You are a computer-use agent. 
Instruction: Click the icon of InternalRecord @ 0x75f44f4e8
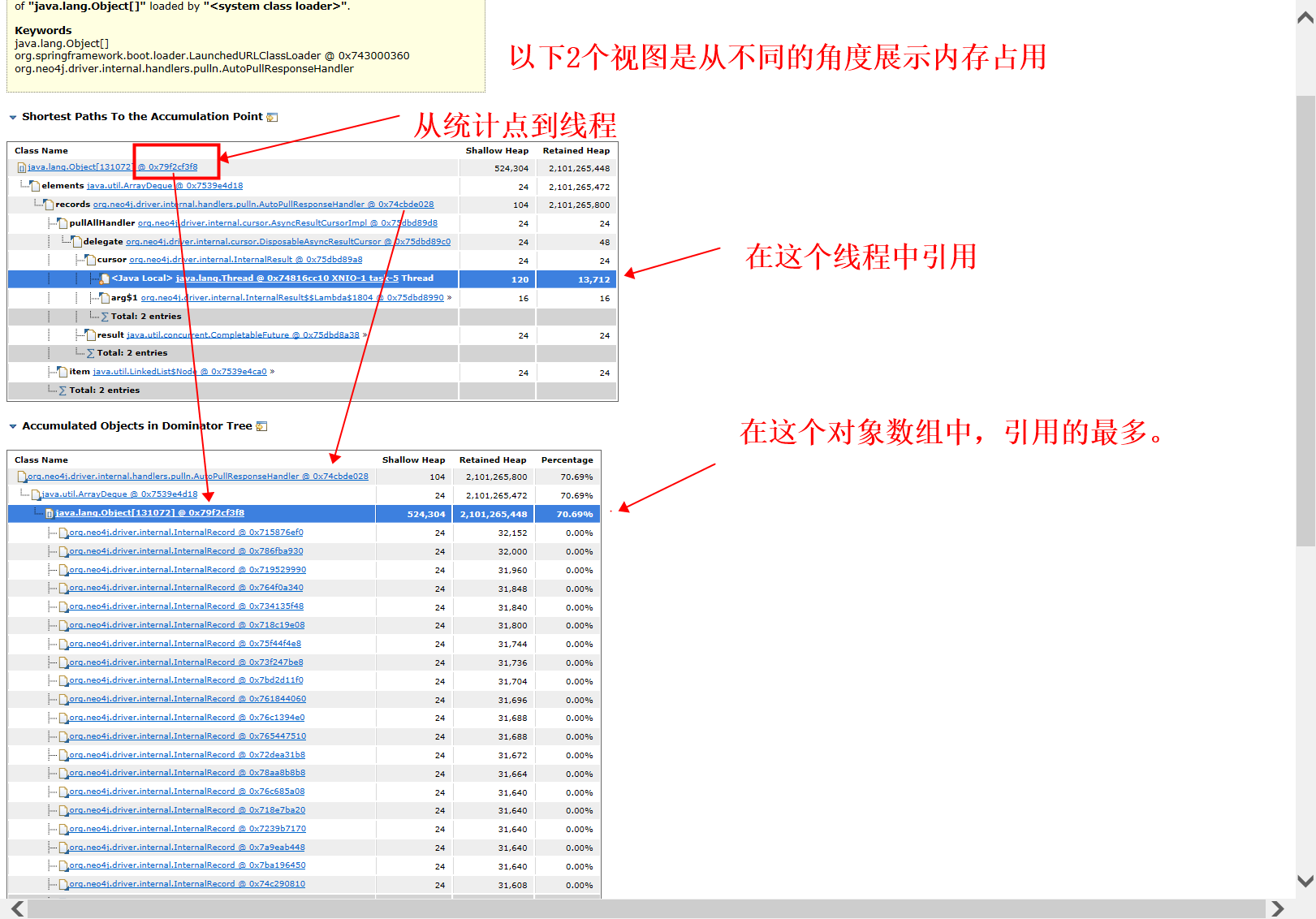click(x=63, y=644)
